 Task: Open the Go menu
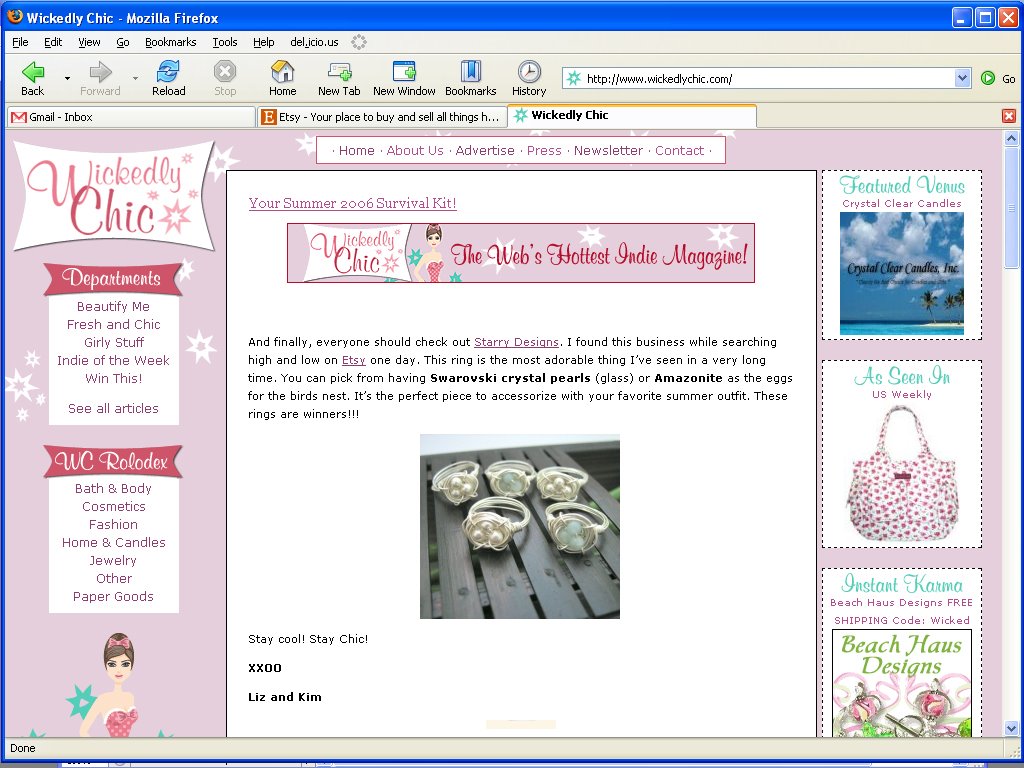click(123, 42)
